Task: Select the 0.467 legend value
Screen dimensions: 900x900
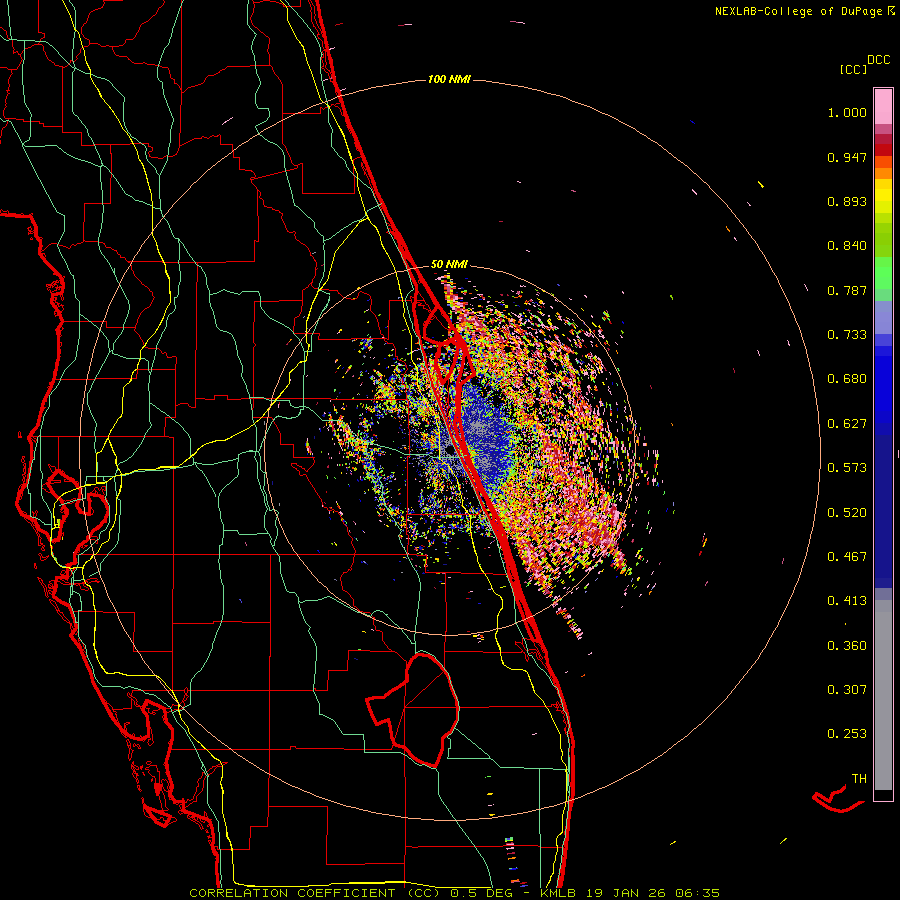Action: [x=847, y=557]
